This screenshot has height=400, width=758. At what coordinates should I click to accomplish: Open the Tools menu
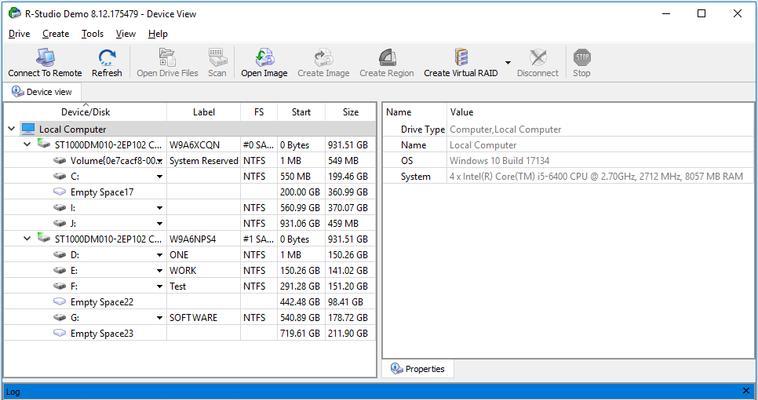(92, 34)
